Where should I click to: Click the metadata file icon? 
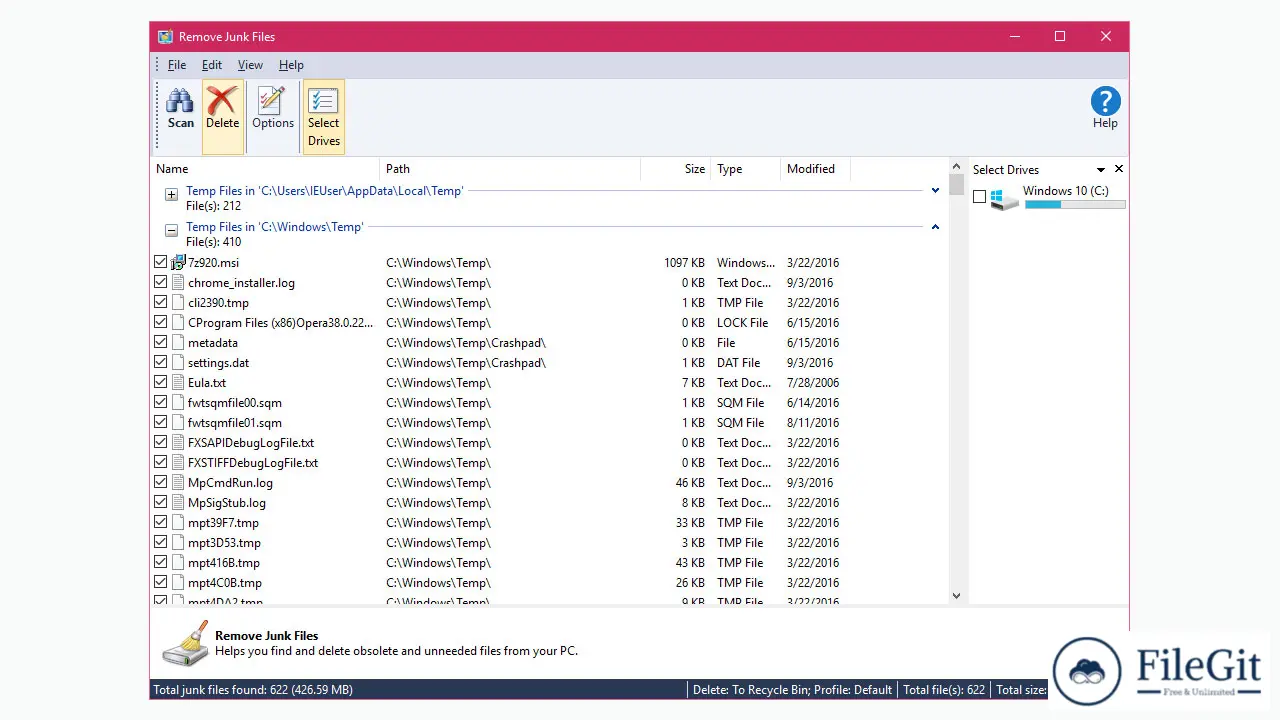pos(178,342)
